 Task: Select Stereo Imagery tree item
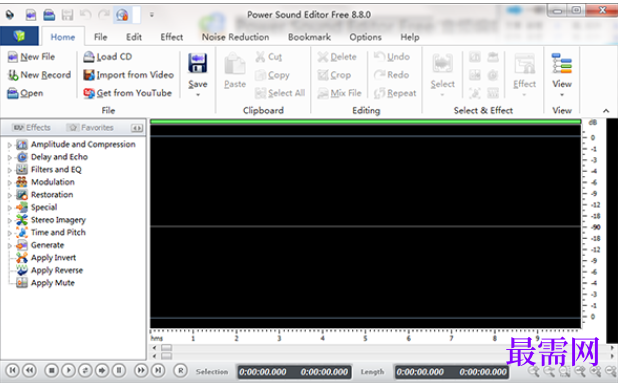pyautogui.click(x=58, y=220)
